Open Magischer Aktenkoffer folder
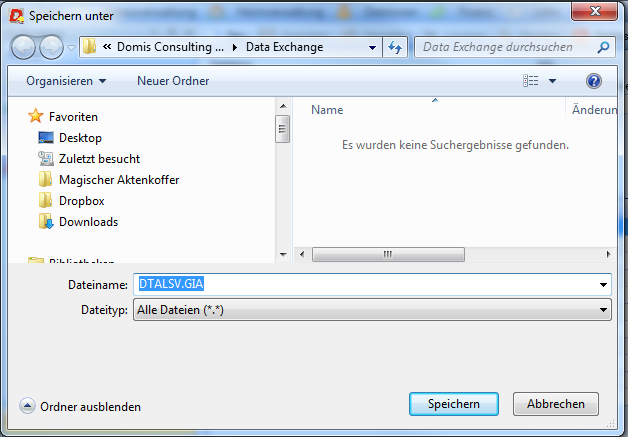 (119, 180)
